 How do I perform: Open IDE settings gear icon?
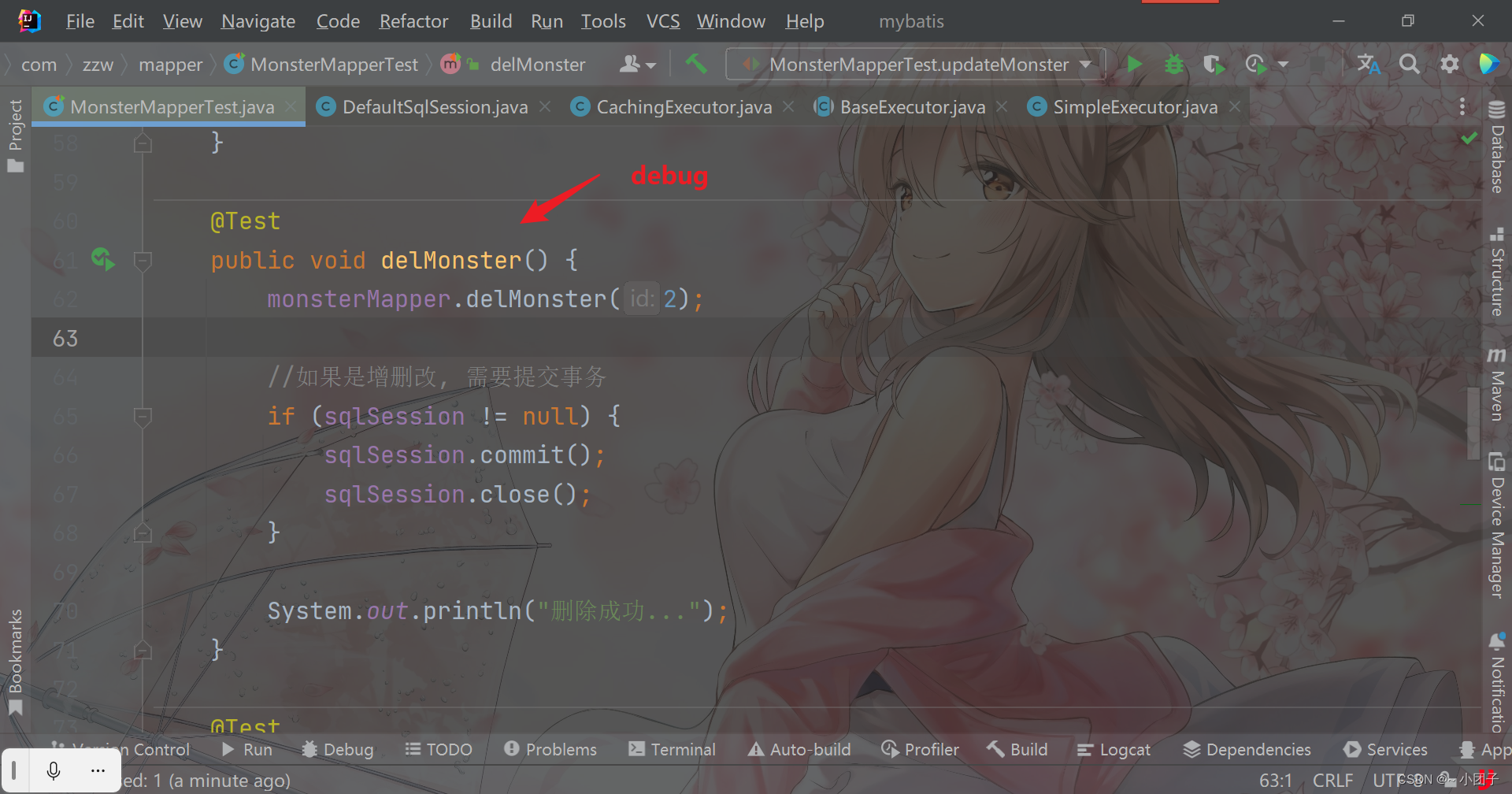point(1450,65)
